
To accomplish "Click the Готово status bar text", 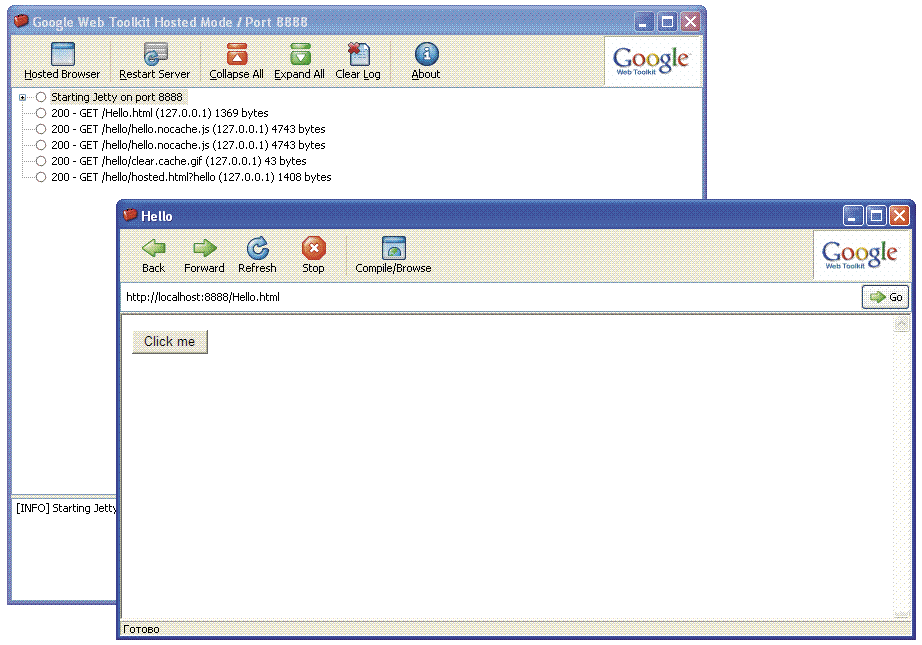I will pos(141,629).
